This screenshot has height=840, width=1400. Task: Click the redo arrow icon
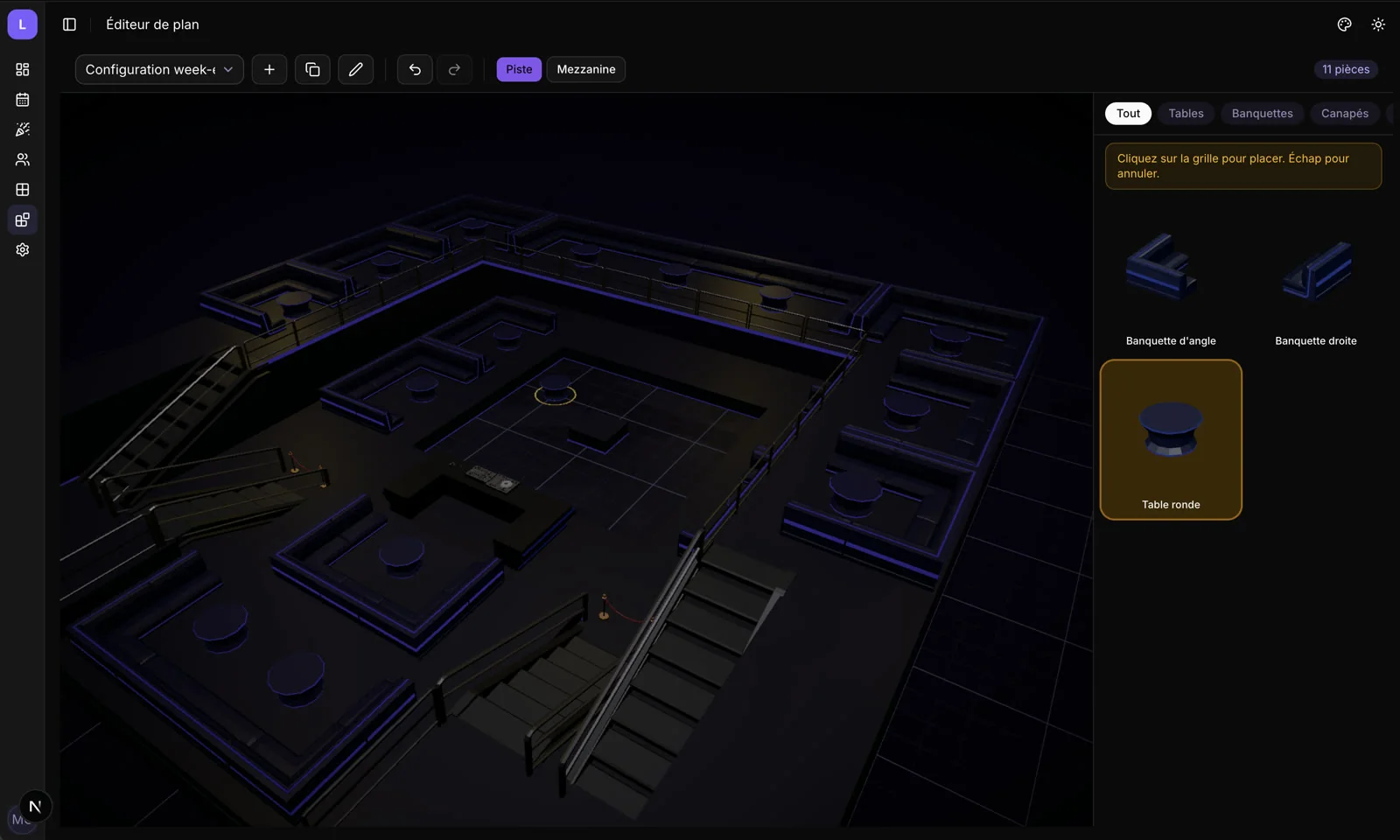454,69
